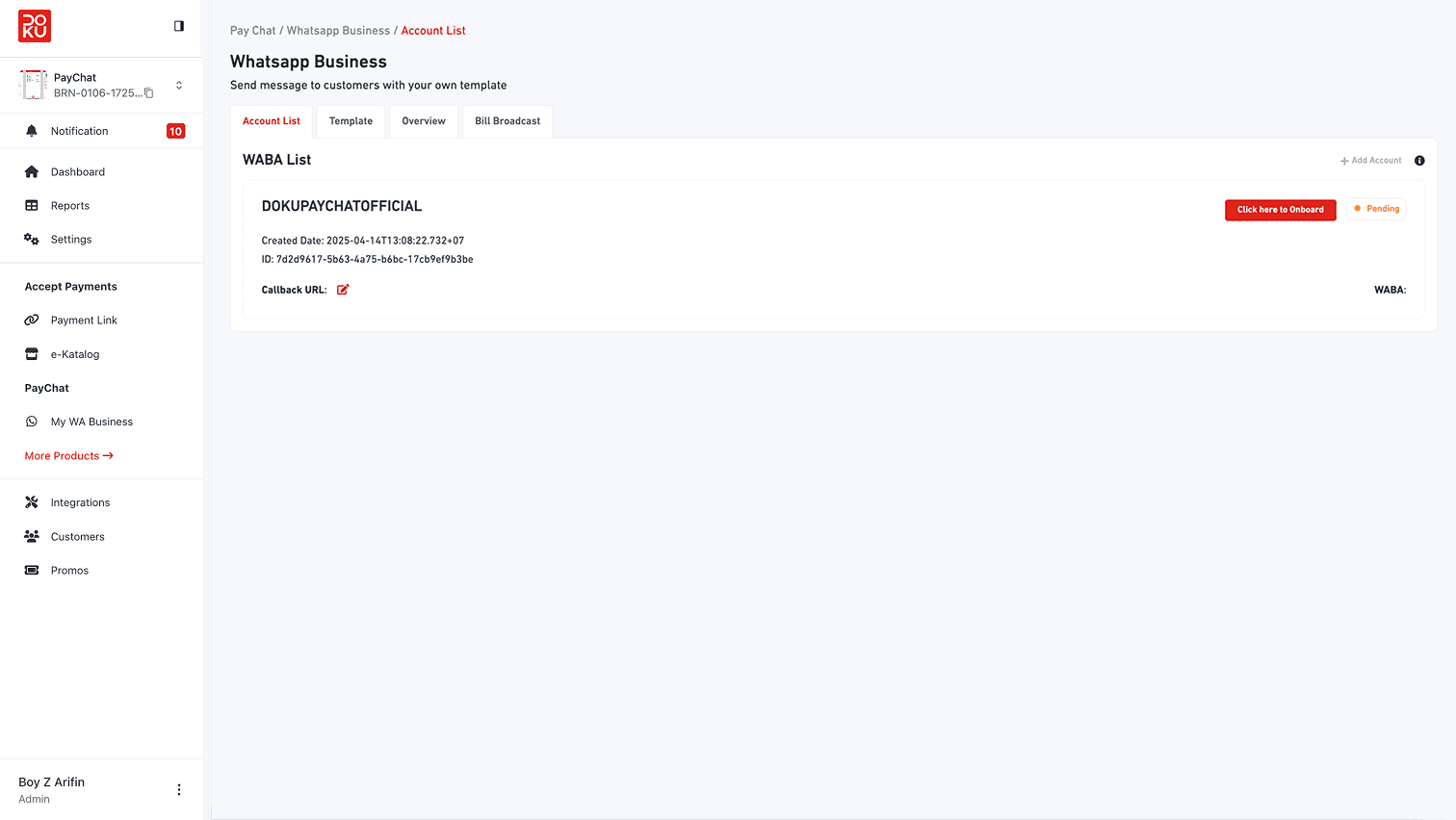Open the PayChat business switcher
The image size is (1456, 820).
[x=179, y=86]
